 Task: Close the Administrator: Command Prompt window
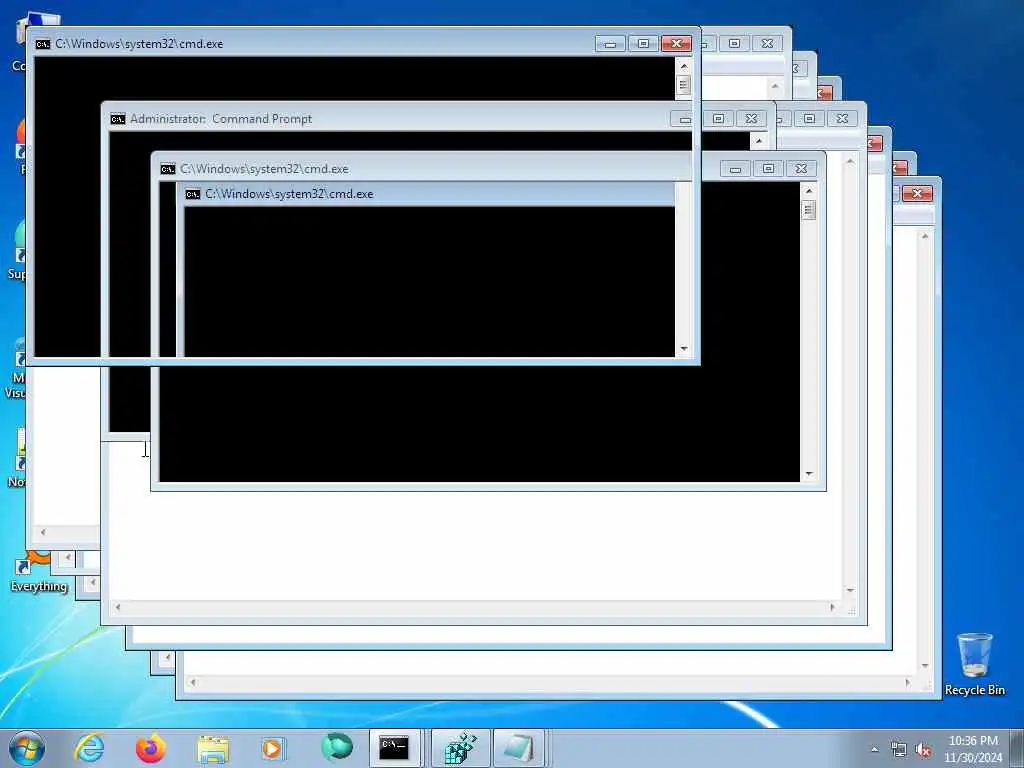click(x=751, y=119)
